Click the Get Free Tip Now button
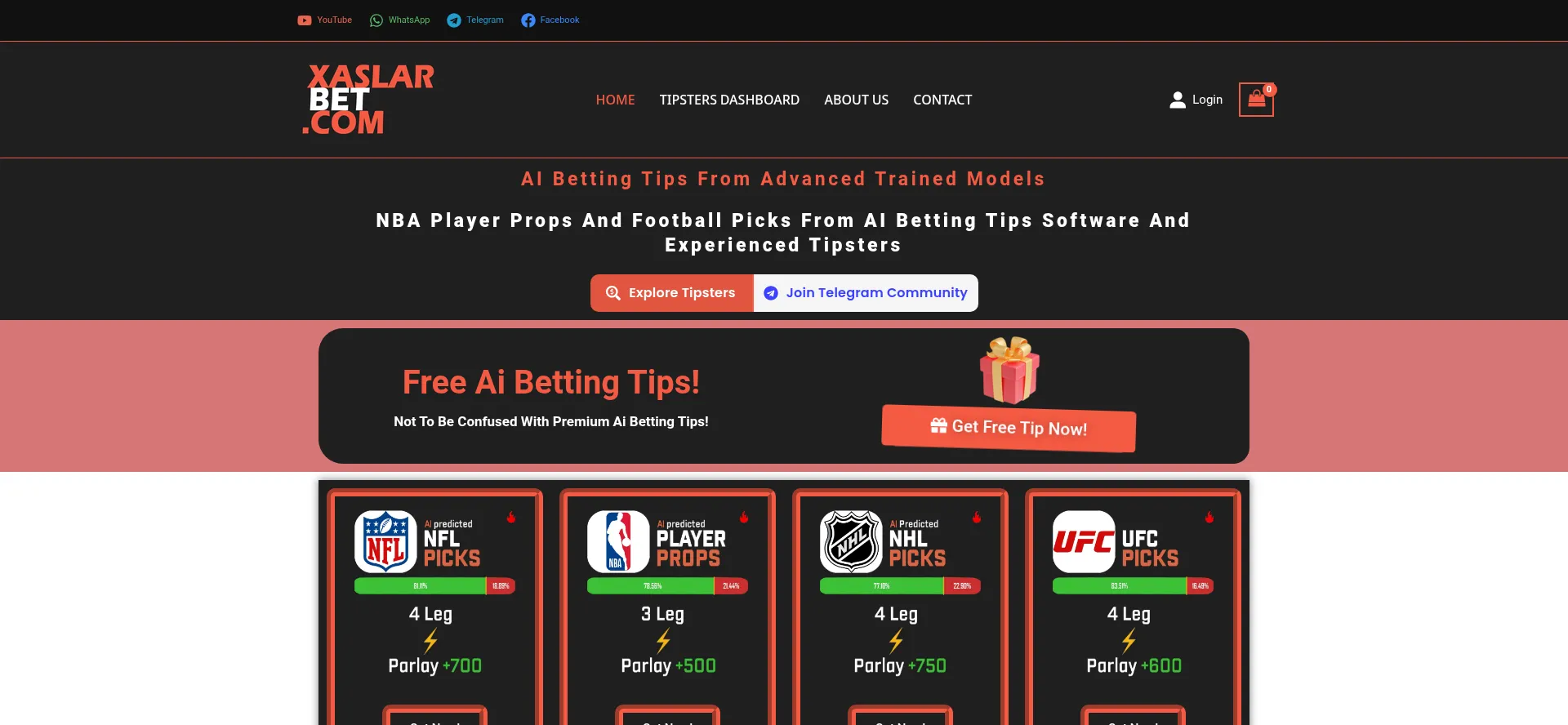This screenshot has height=725, width=1568. click(1009, 428)
